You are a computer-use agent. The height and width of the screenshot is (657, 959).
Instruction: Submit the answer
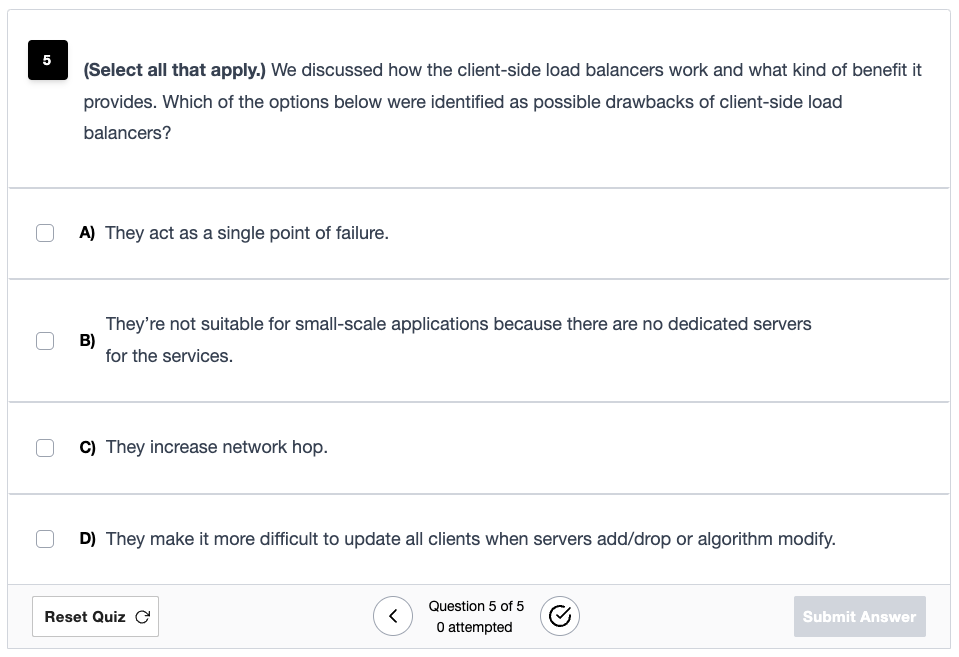(859, 617)
